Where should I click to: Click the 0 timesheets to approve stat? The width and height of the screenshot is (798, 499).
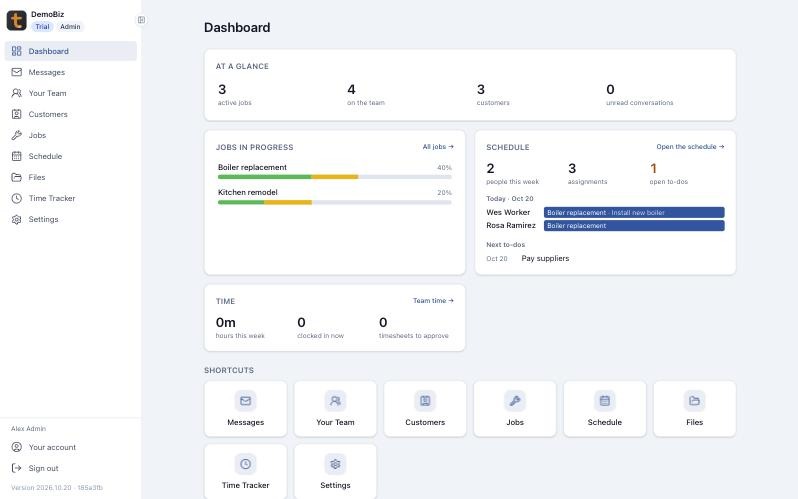tap(413, 327)
